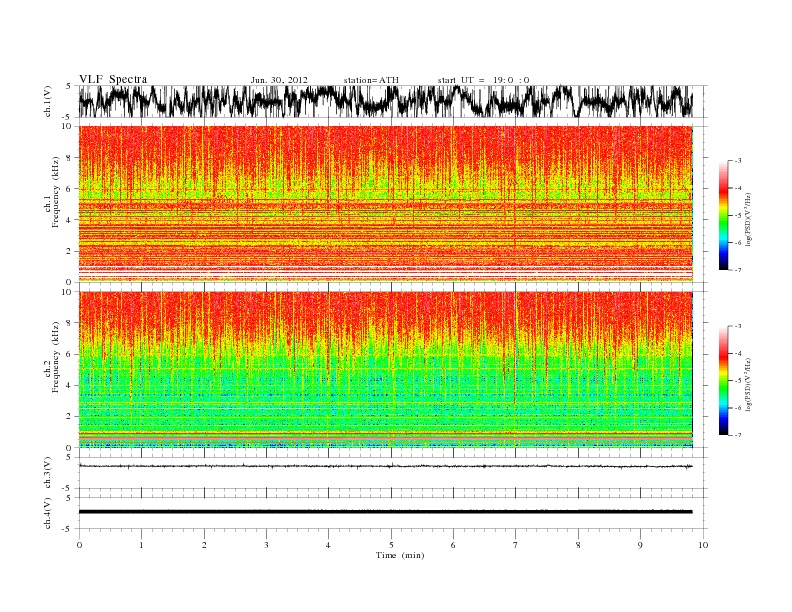Image resolution: width=792 pixels, height=612 pixels.
Task: Click the ch.1 spectrogram color scale bar
Action: point(723,216)
